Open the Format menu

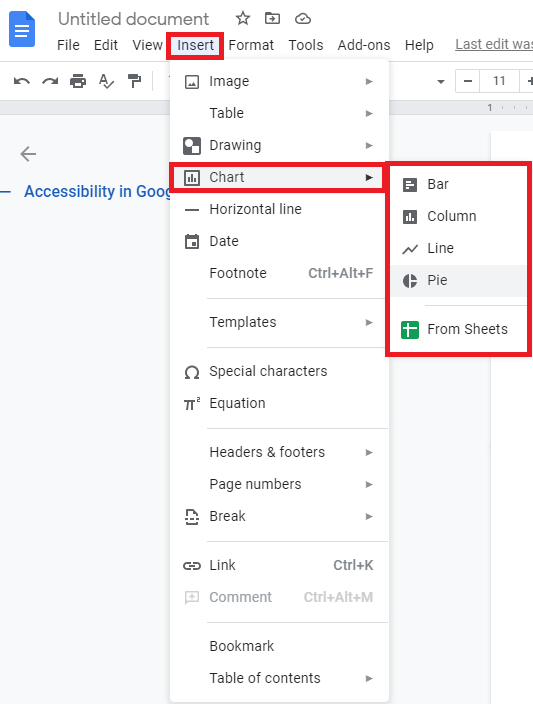[251, 45]
